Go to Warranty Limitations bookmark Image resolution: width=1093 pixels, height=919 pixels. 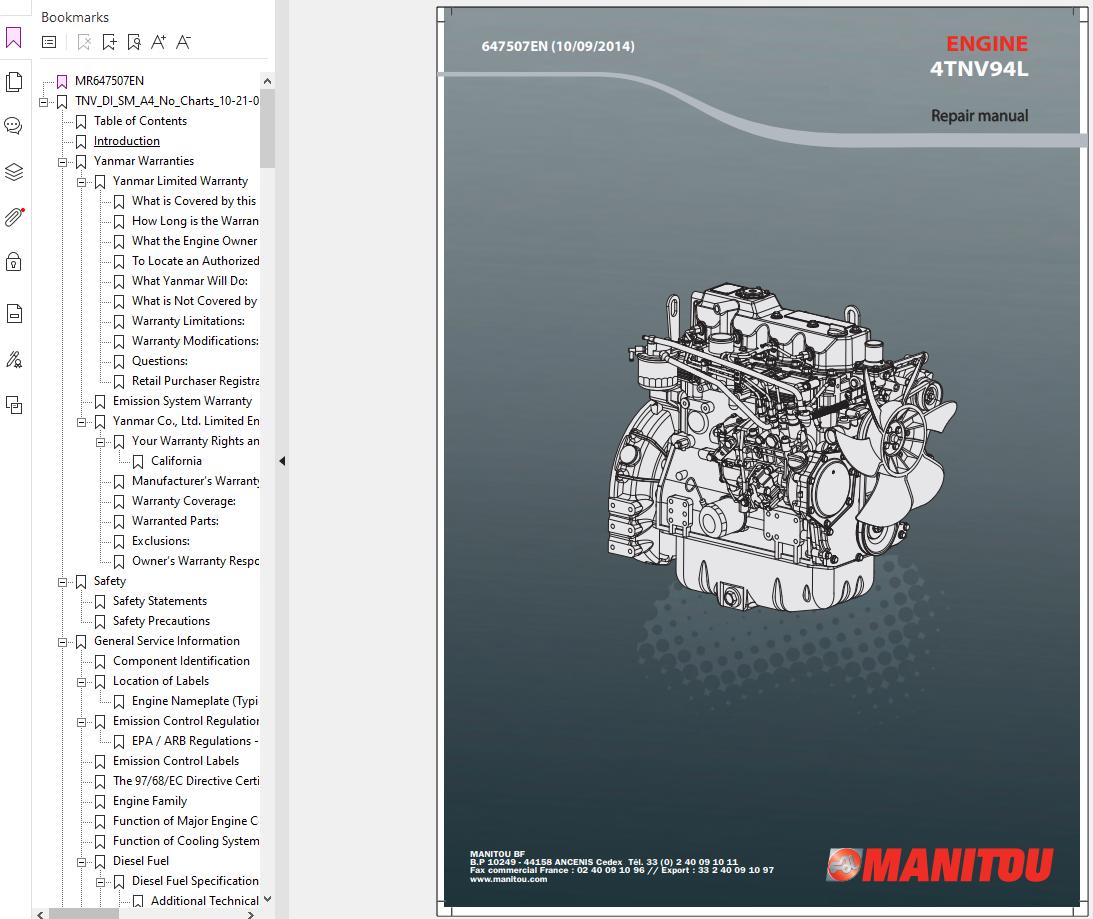(x=188, y=321)
